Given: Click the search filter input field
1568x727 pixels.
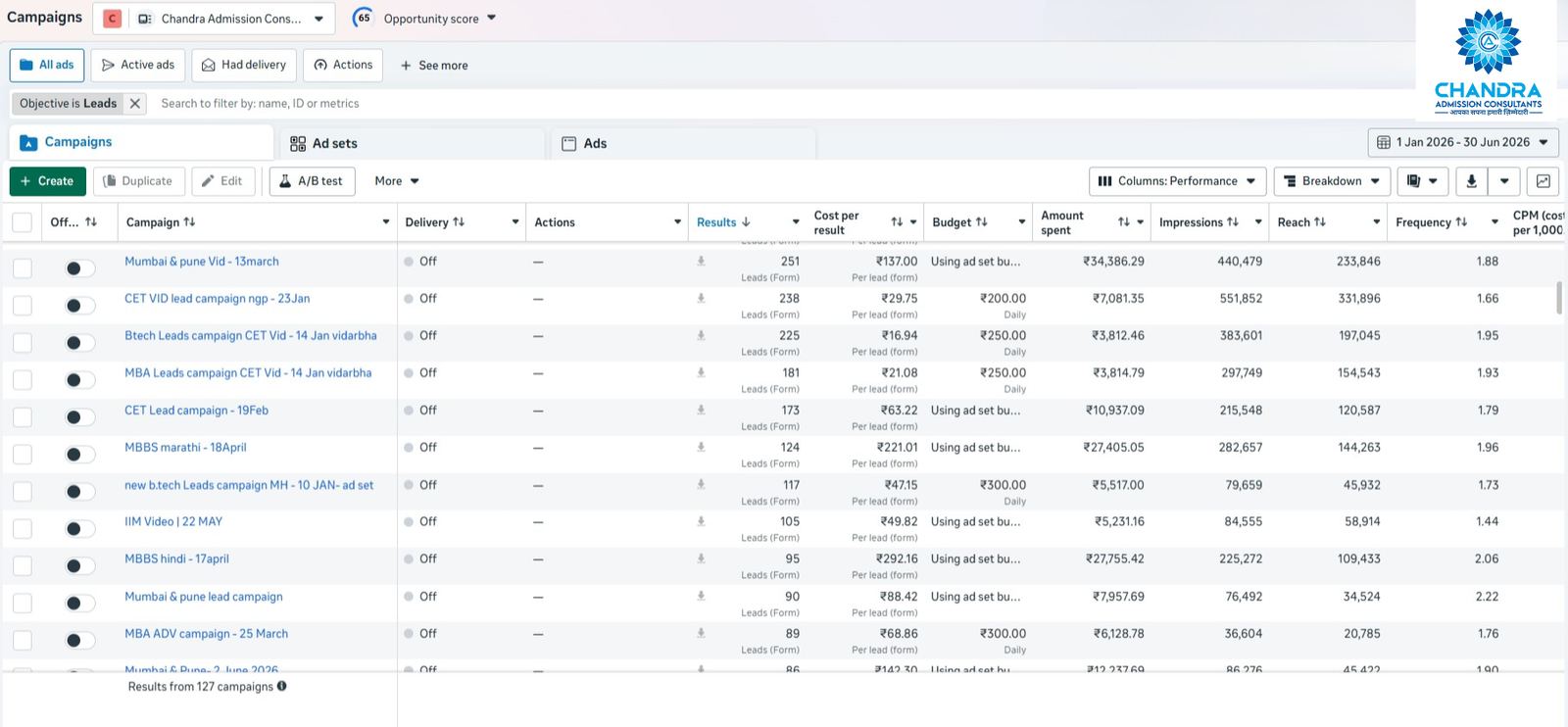Looking at the screenshot, I should pyautogui.click(x=784, y=103).
